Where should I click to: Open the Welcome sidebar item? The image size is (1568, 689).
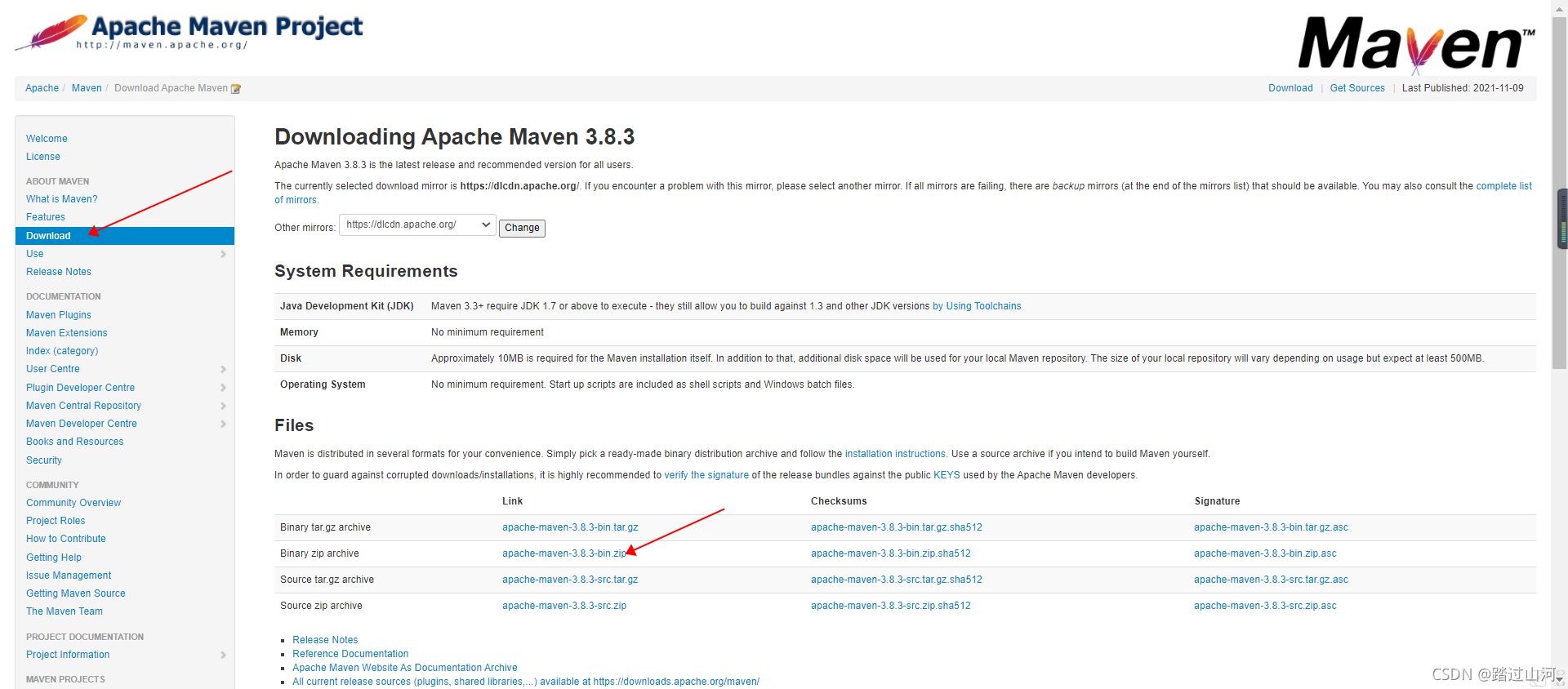(x=47, y=139)
